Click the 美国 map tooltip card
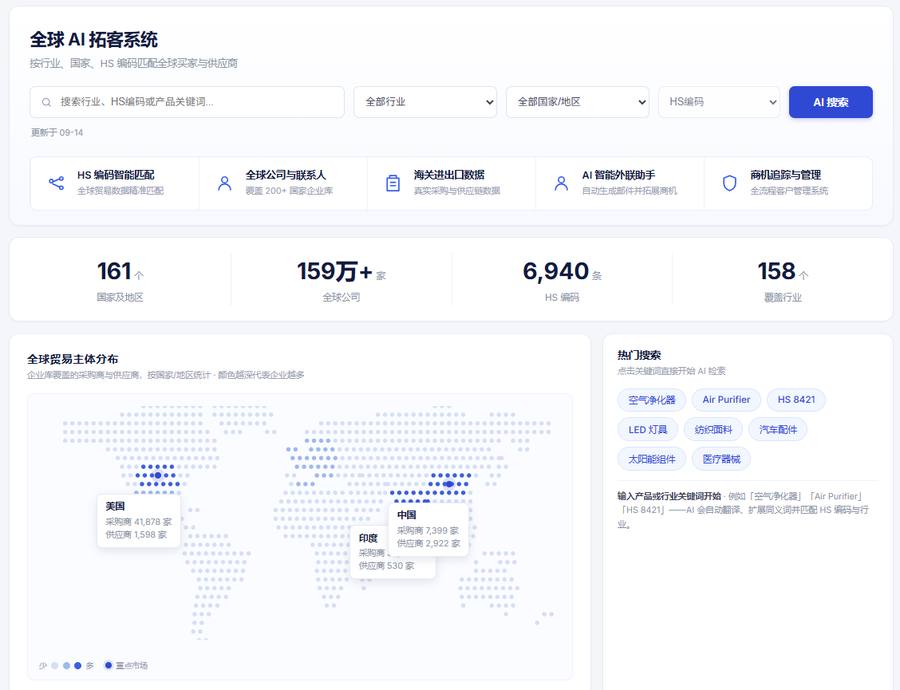 (x=139, y=521)
